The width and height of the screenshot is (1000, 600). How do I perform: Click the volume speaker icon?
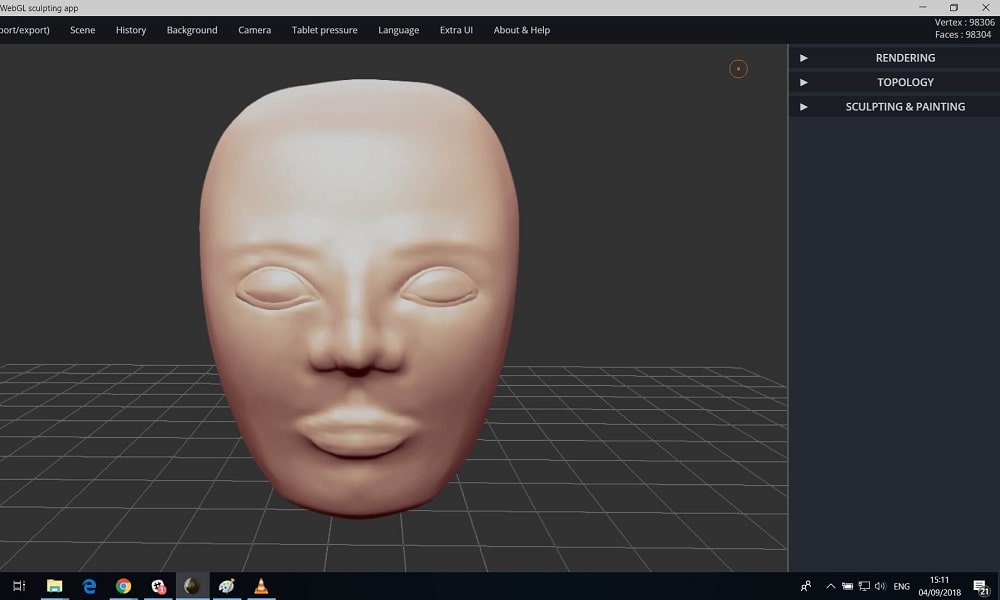tap(880, 586)
